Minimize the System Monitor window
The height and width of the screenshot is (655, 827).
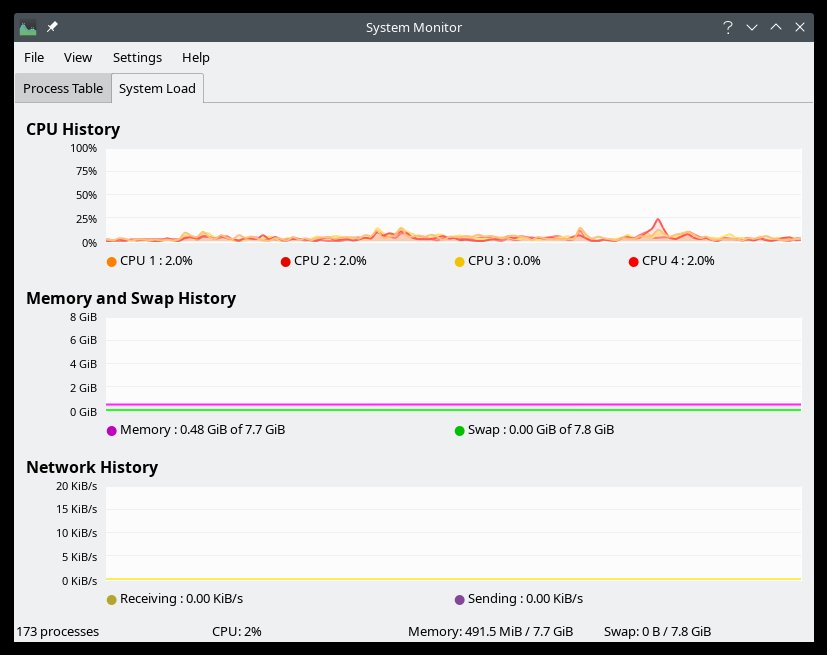click(x=752, y=27)
